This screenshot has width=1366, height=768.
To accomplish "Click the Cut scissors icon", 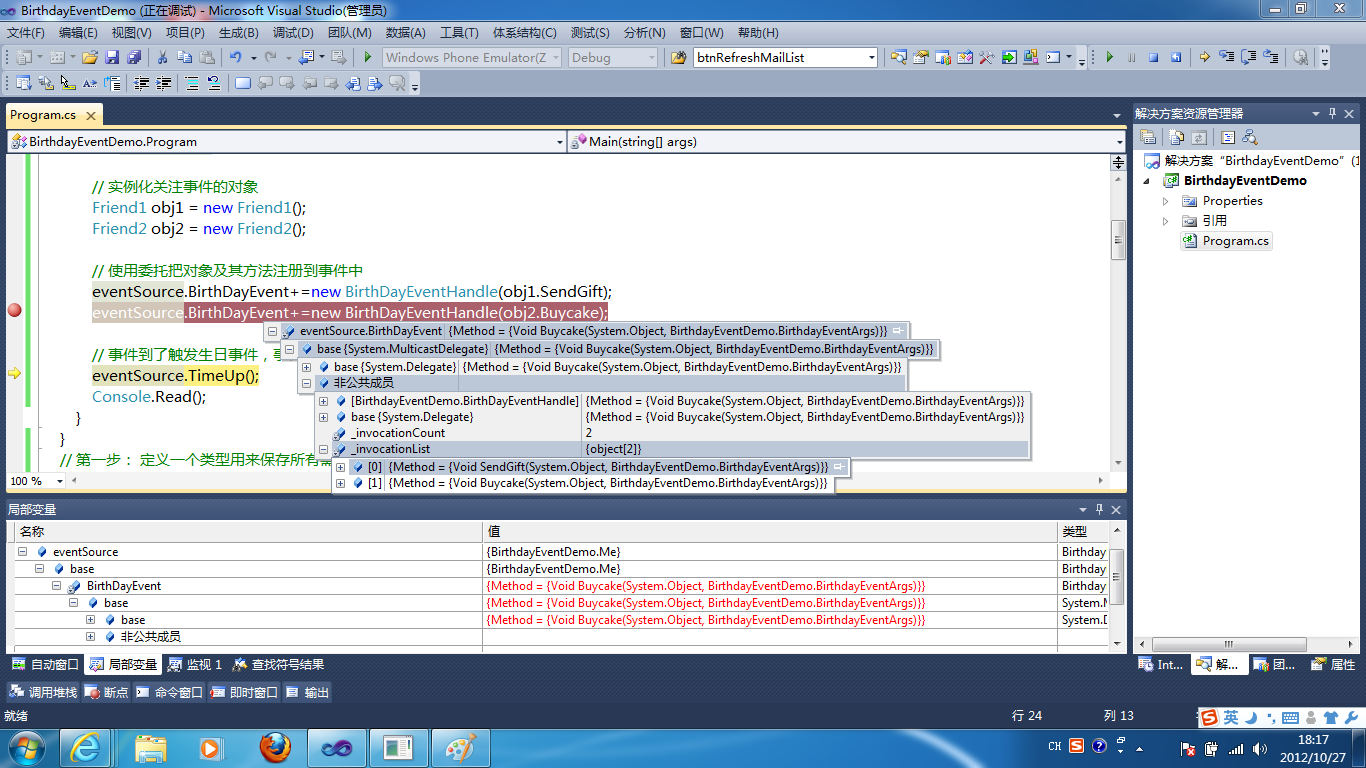I will click(162, 58).
